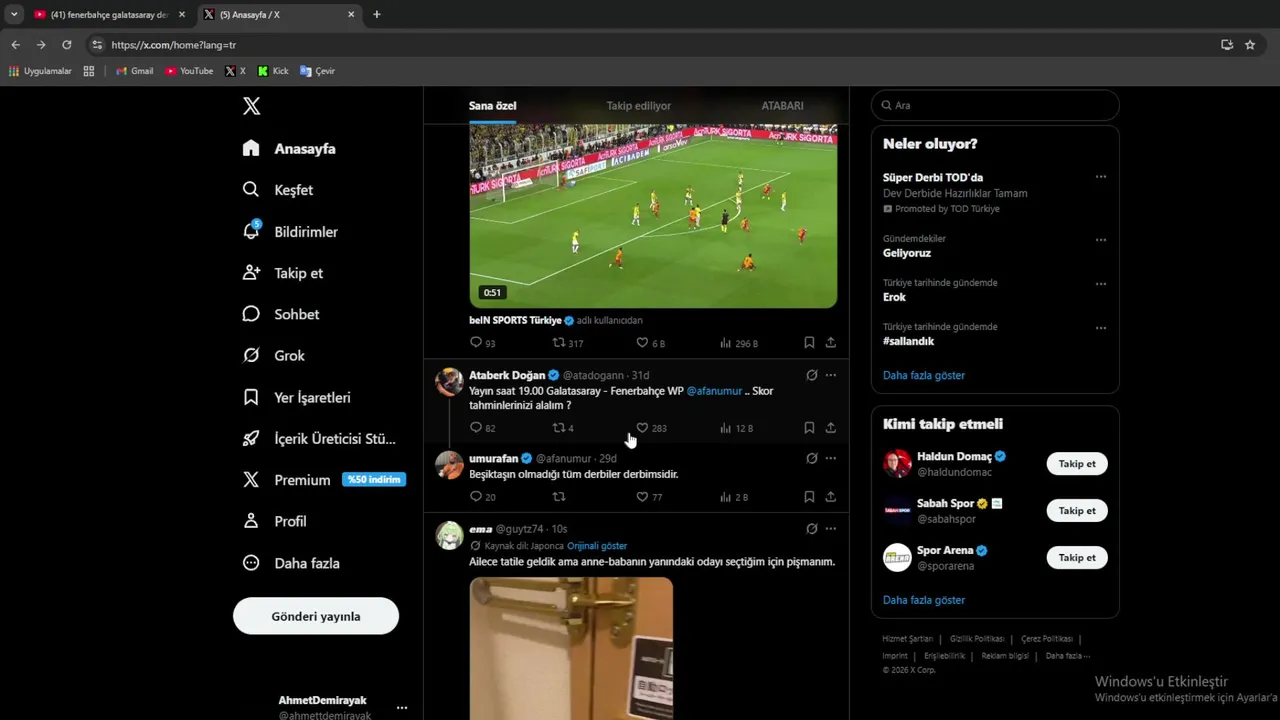Share umurafan post
The image size is (1280, 720).
[x=830, y=497]
